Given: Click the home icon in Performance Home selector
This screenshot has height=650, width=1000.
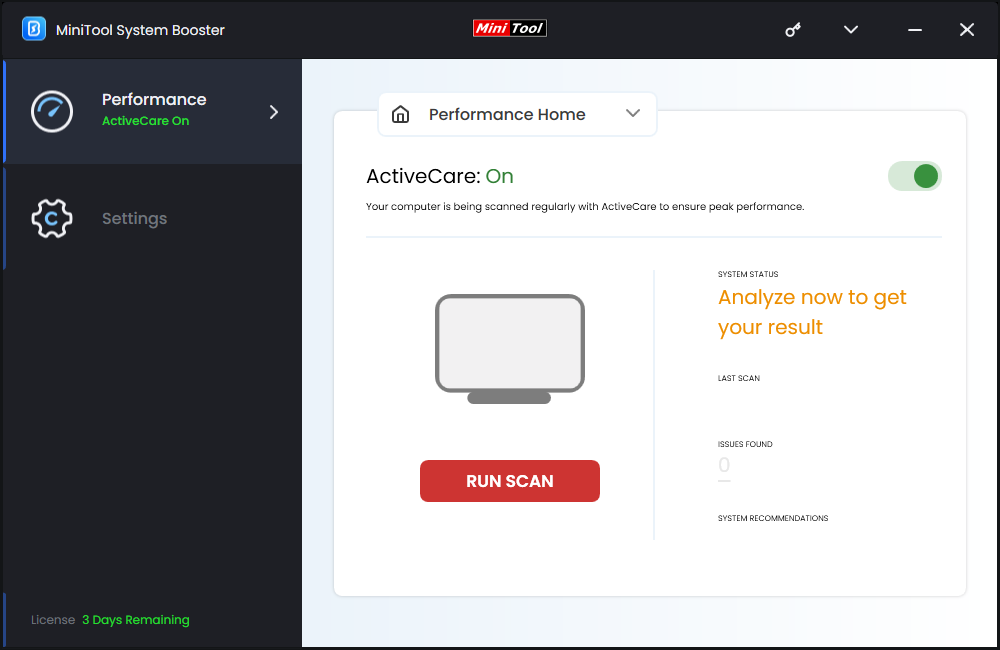Looking at the screenshot, I should click(x=401, y=114).
